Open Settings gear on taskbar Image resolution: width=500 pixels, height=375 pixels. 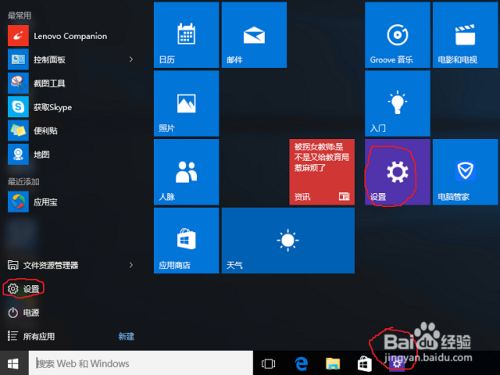pos(397,364)
